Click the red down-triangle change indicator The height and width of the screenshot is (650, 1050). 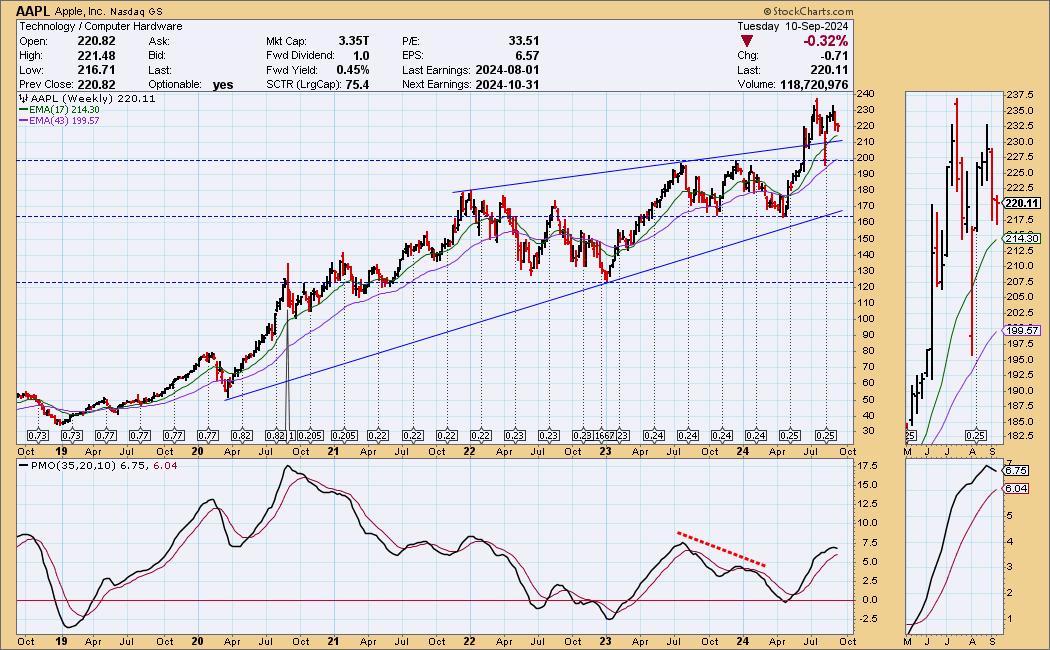click(x=747, y=42)
